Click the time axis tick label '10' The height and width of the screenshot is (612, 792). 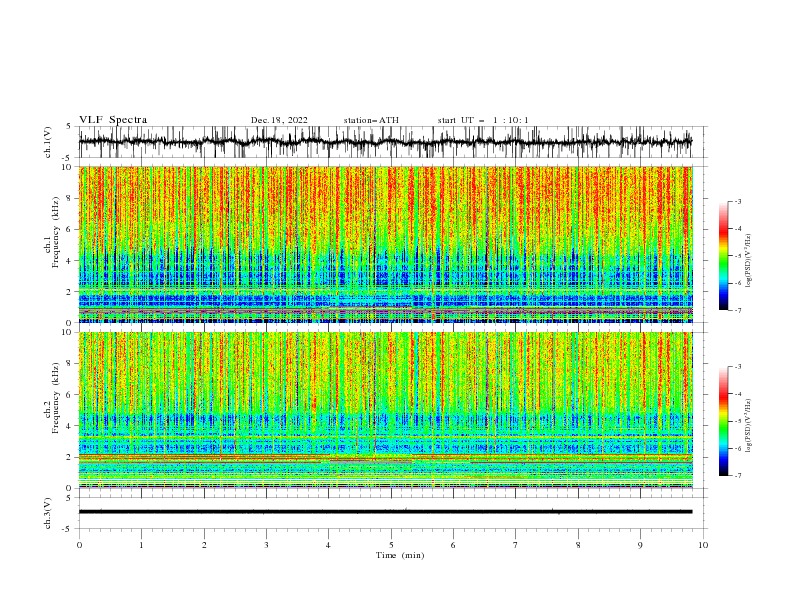703,545
